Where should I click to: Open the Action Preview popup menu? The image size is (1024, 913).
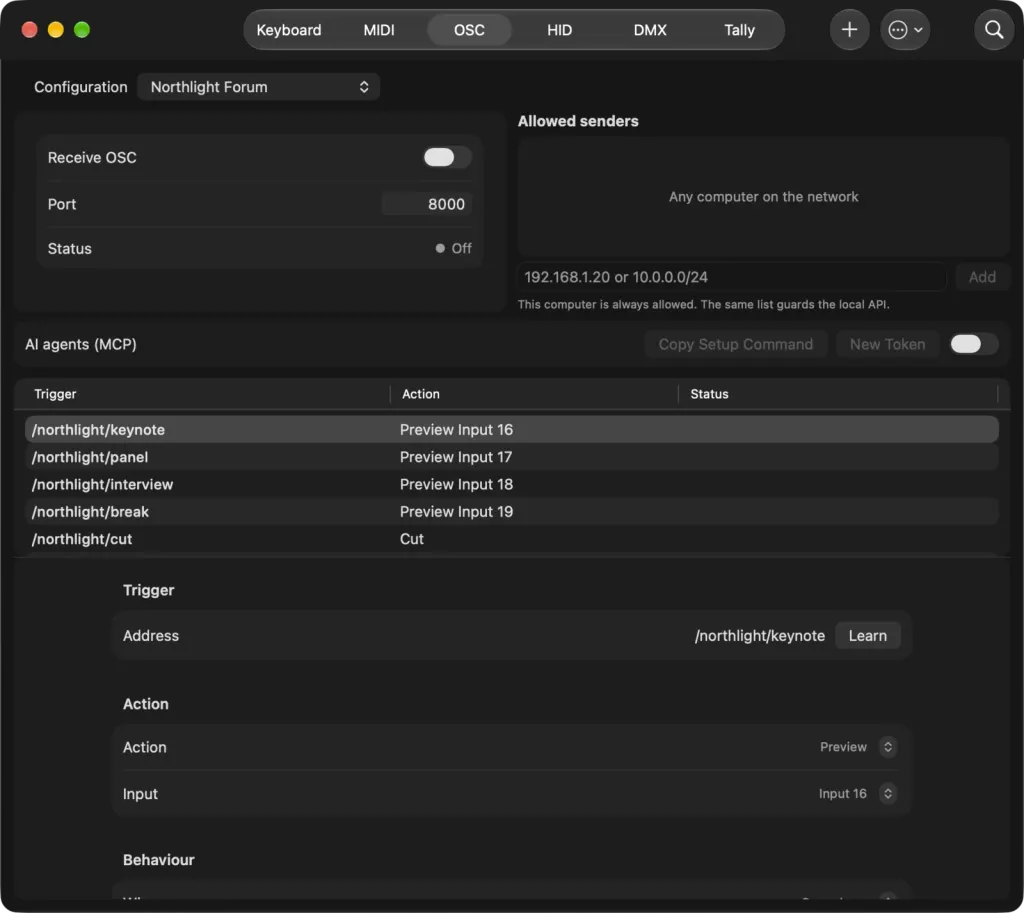point(858,746)
